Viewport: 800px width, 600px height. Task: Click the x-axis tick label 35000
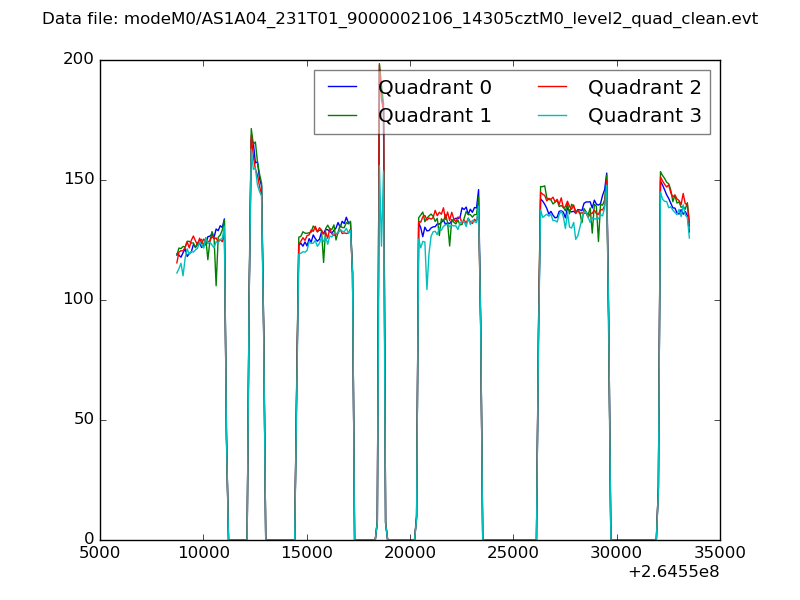[719, 554]
